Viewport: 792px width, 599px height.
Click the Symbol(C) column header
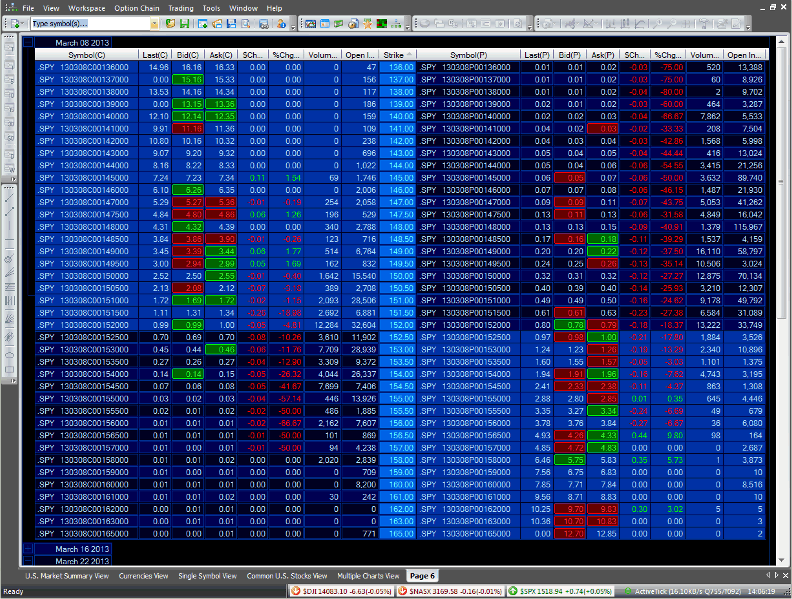(x=87, y=55)
